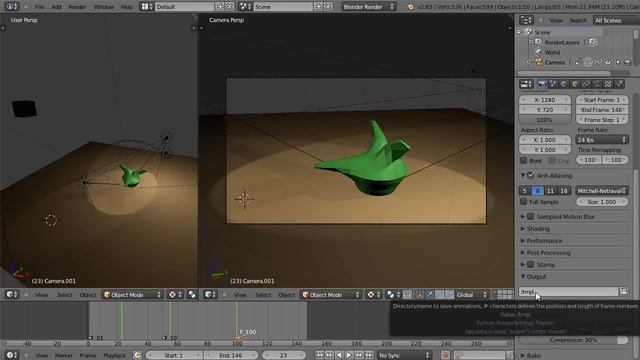This screenshot has width=640, height=360.
Task: Open the timeline Playback menu
Action: tap(115, 355)
